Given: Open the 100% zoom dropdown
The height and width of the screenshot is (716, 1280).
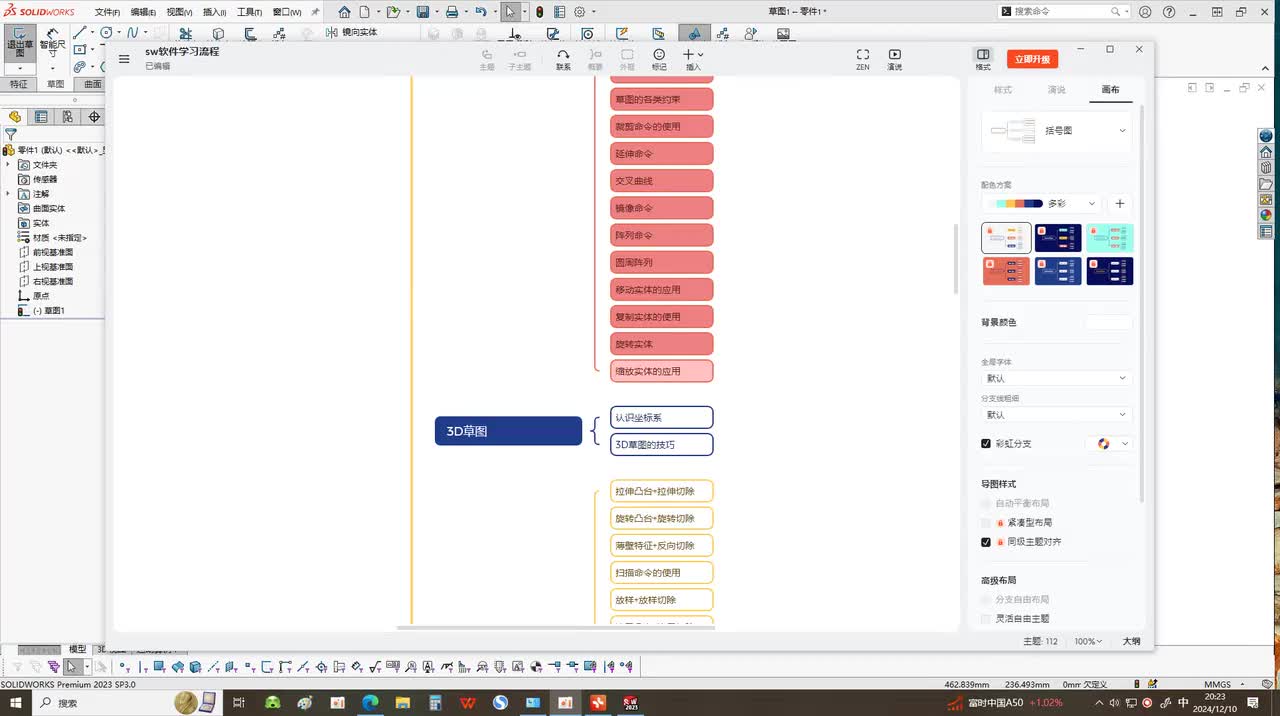Looking at the screenshot, I should pos(1088,641).
